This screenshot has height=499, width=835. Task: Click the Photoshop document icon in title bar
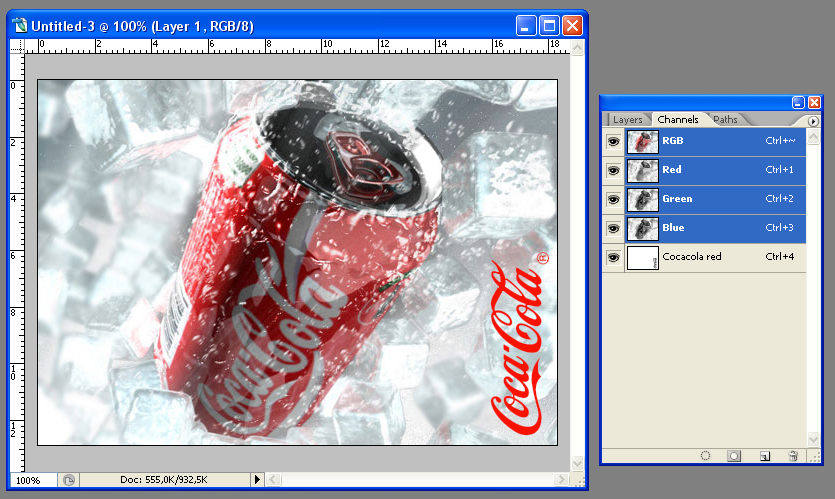20,25
